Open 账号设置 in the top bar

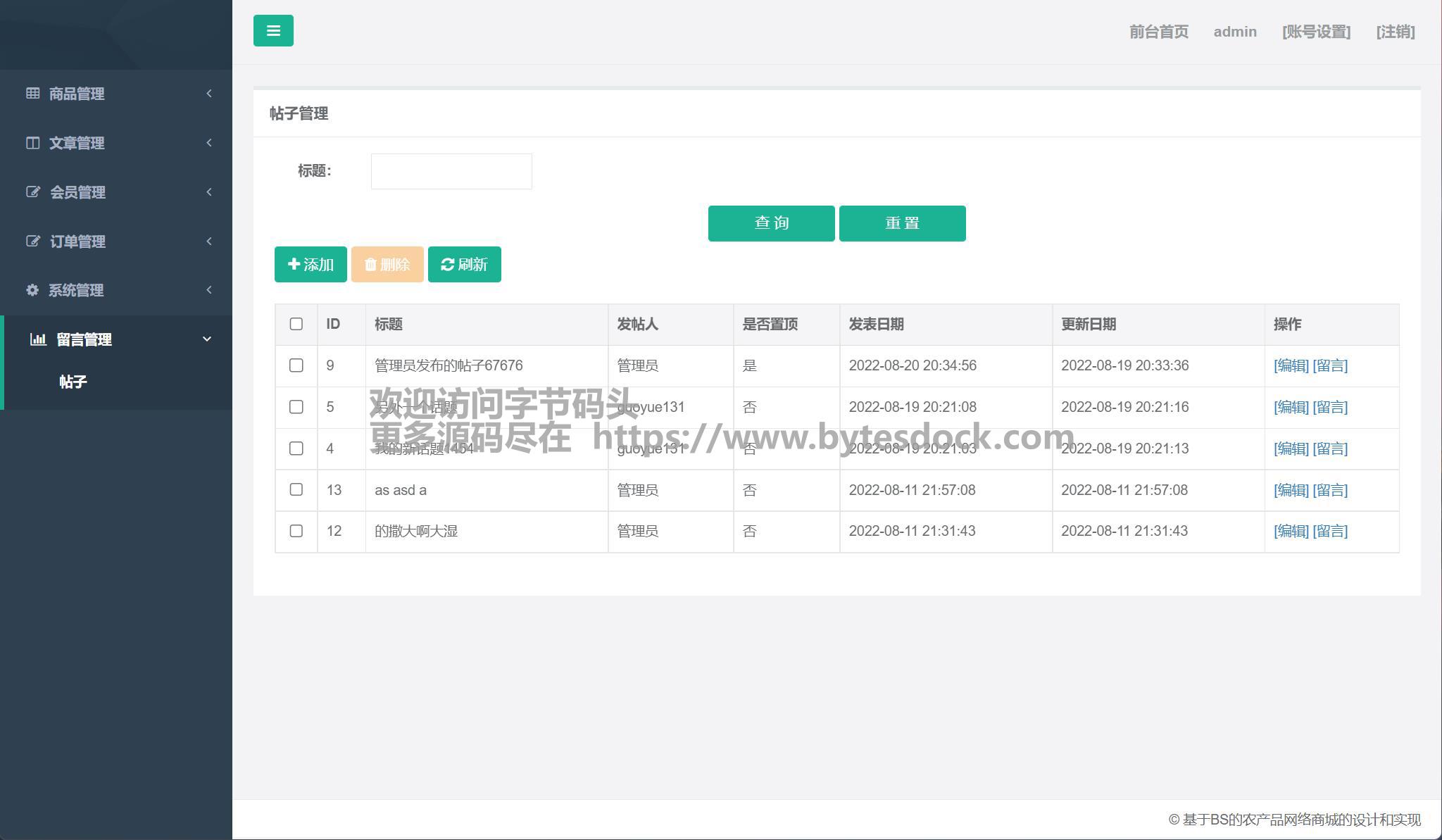[1316, 32]
